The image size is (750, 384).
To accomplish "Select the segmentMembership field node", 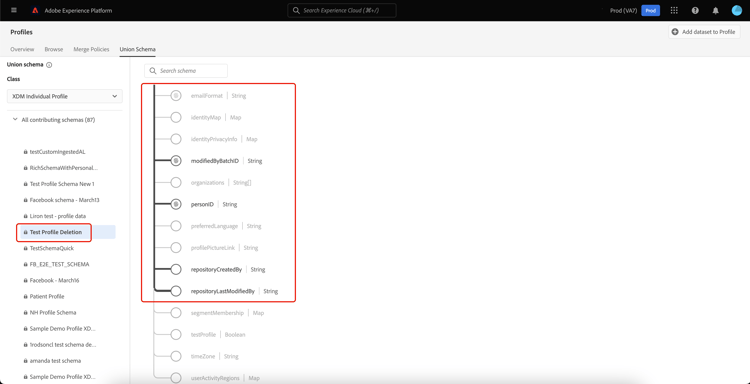I will tap(176, 313).
